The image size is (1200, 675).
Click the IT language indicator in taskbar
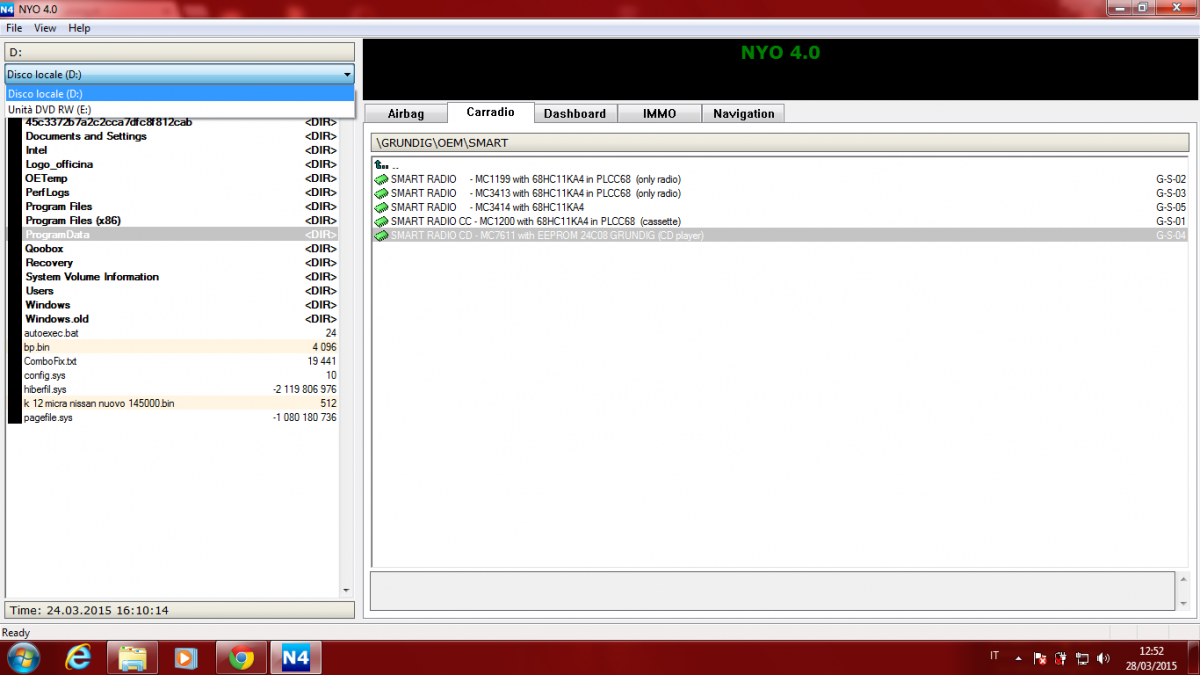[994, 657]
